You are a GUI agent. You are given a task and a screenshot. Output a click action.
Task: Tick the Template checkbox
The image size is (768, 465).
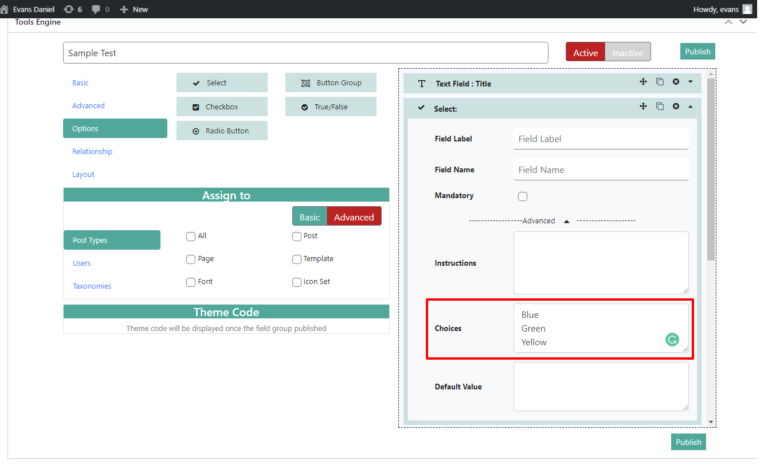point(297,259)
